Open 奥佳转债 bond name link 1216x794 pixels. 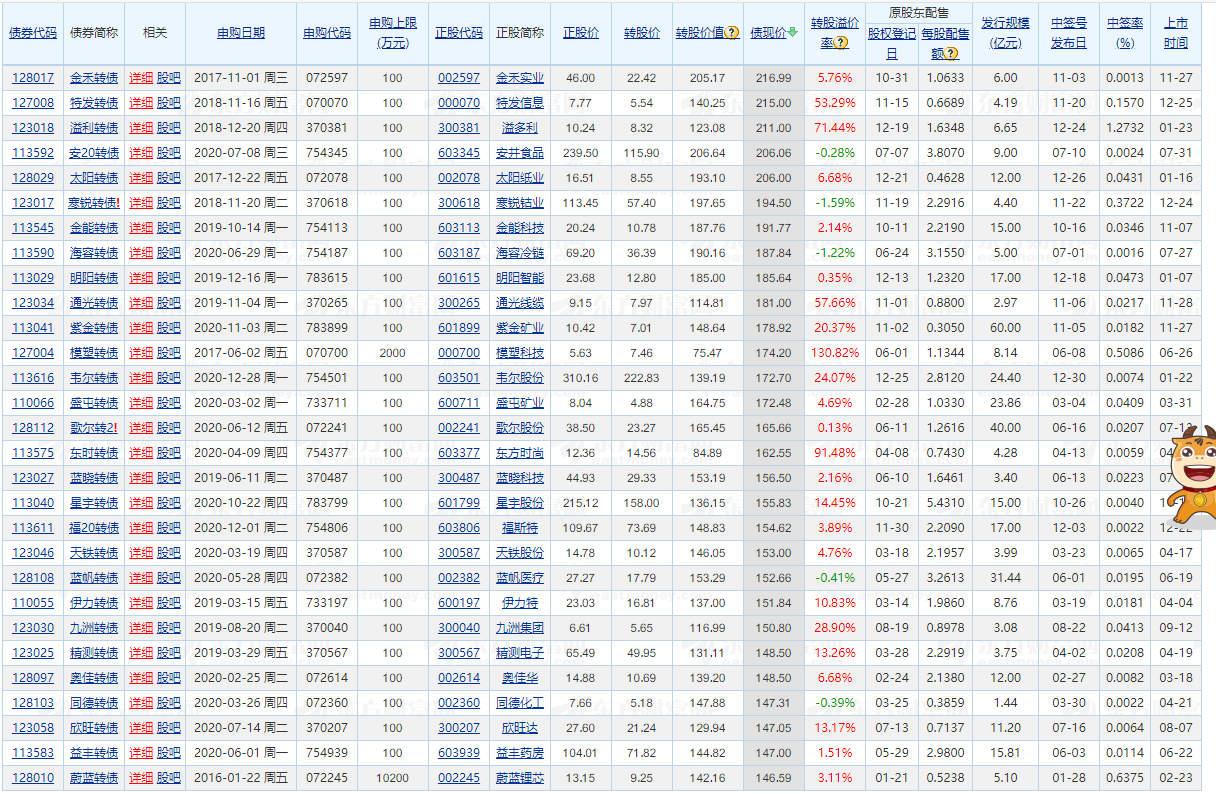(94, 678)
